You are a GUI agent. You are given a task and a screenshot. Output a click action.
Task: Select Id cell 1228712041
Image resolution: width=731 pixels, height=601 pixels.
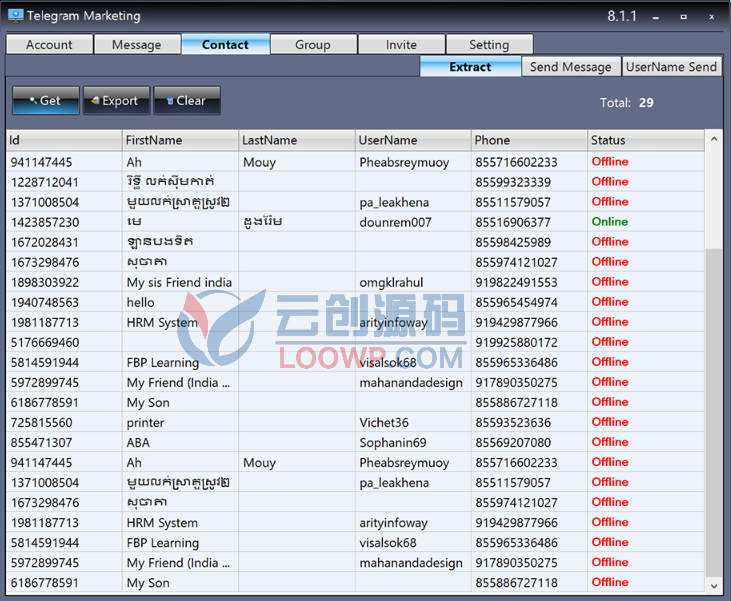click(45, 182)
